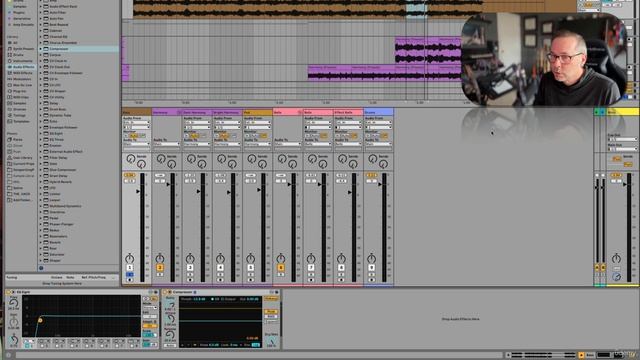Image resolution: width=640 pixels, height=360 pixels.
Task: Select EQ Eight filter band 1 node in display
Action: tap(40, 321)
